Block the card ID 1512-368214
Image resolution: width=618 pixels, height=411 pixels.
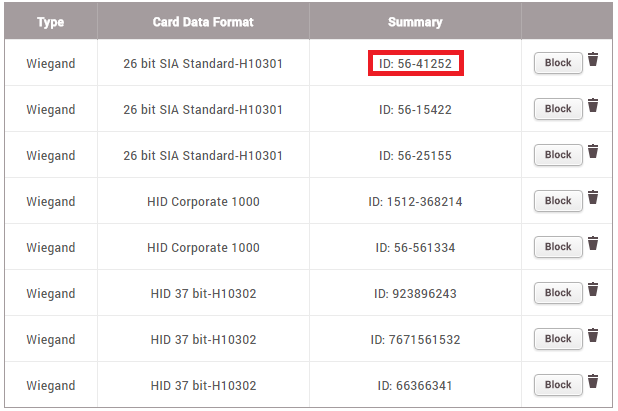point(558,201)
